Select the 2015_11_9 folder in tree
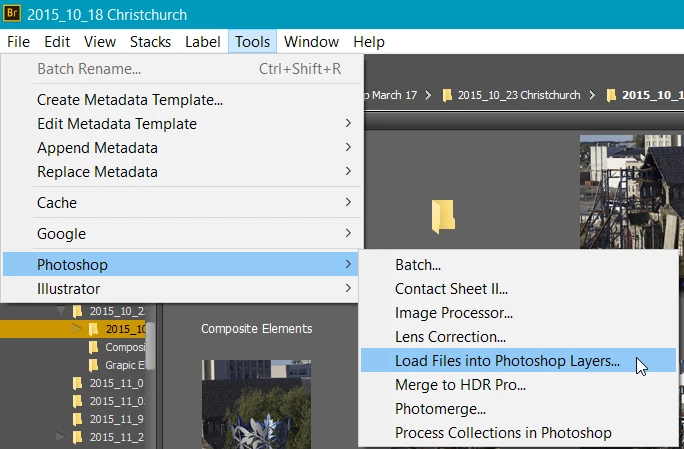This screenshot has width=684, height=449. [109, 419]
